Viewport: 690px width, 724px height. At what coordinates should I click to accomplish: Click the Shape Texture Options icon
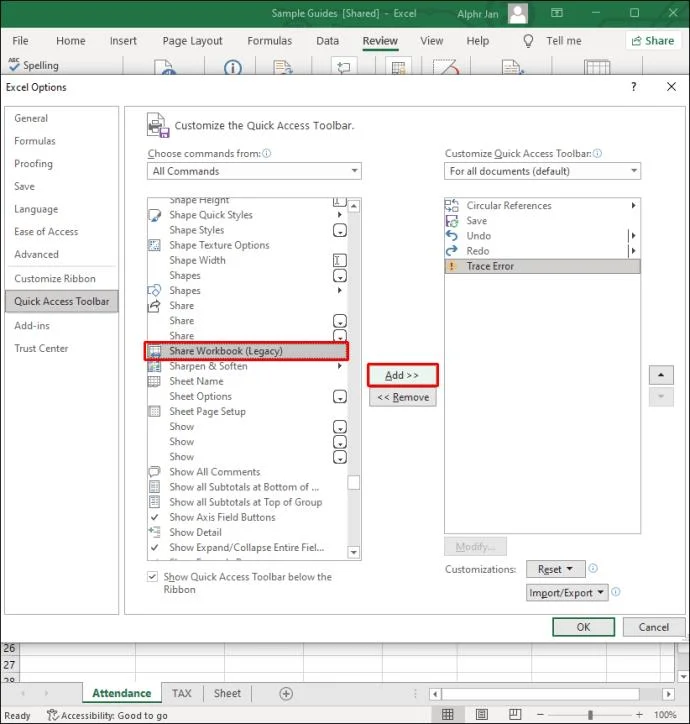154,245
